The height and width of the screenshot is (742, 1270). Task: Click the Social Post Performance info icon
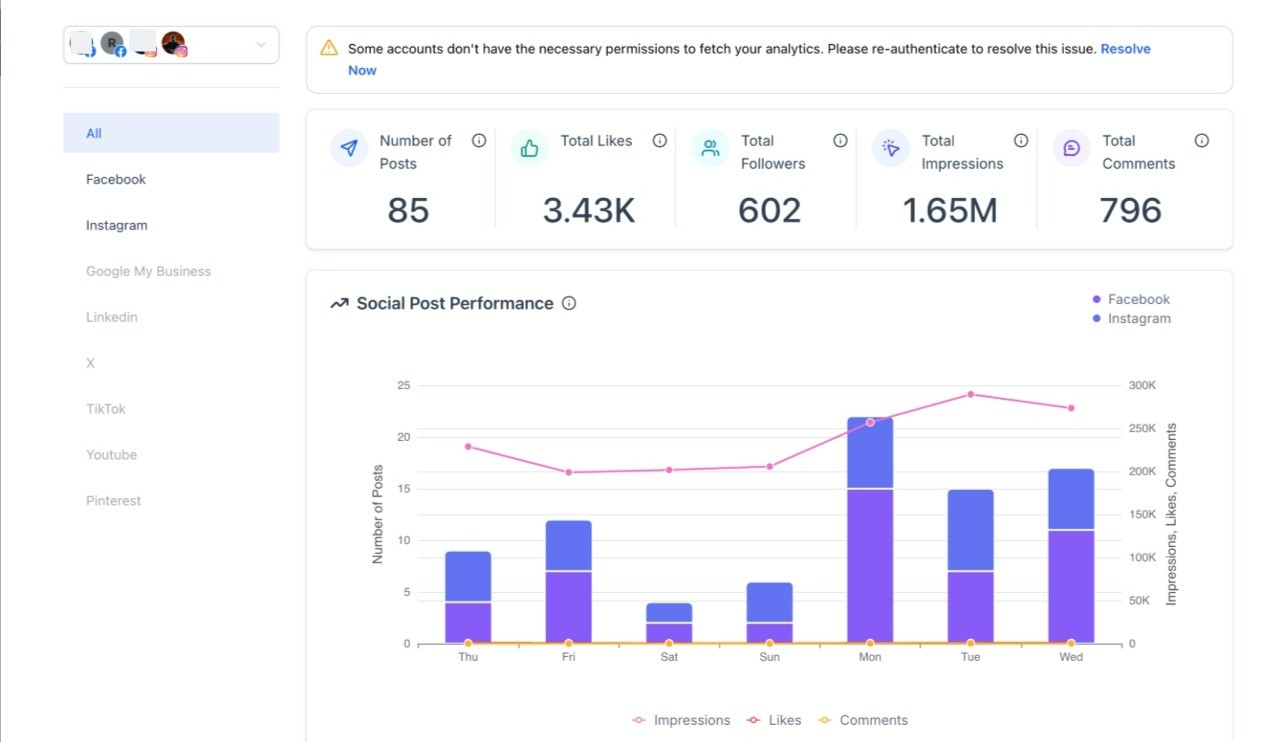coord(569,303)
